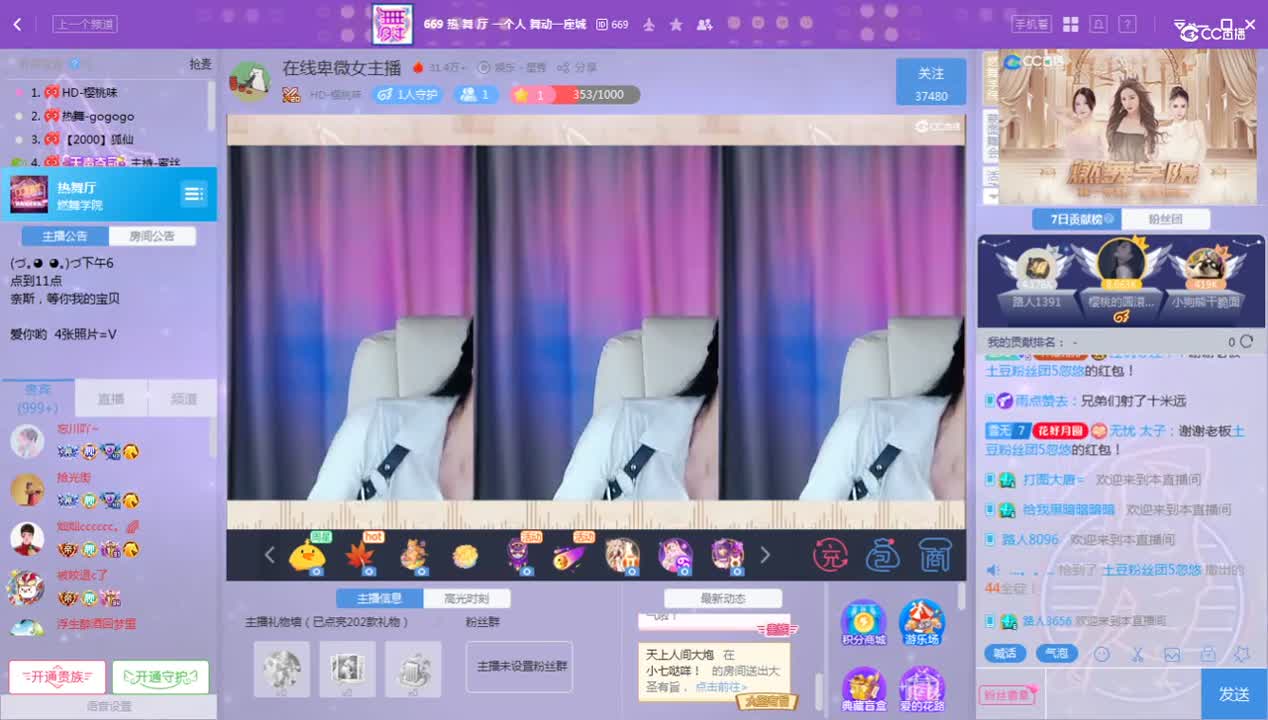Show previous gifts with left arrow
This screenshot has width=1268, height=720.
[269, 555]
